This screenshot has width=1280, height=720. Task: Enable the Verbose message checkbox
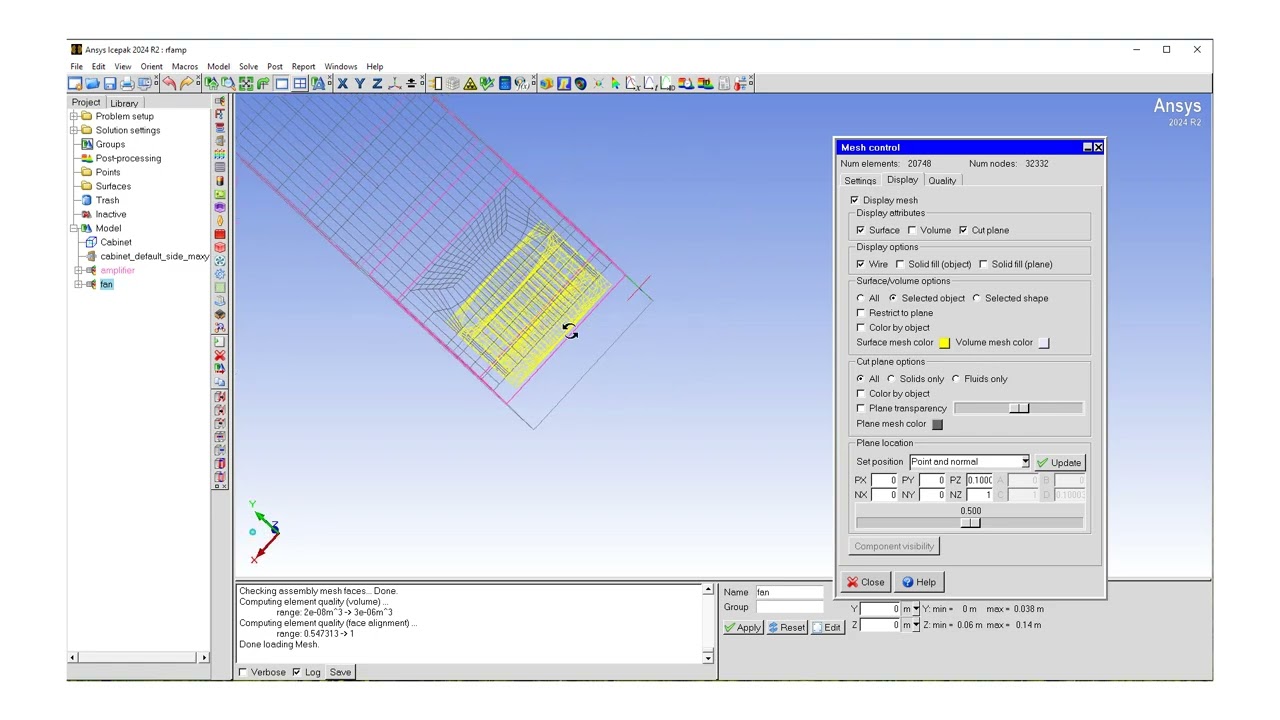[243, 672]
